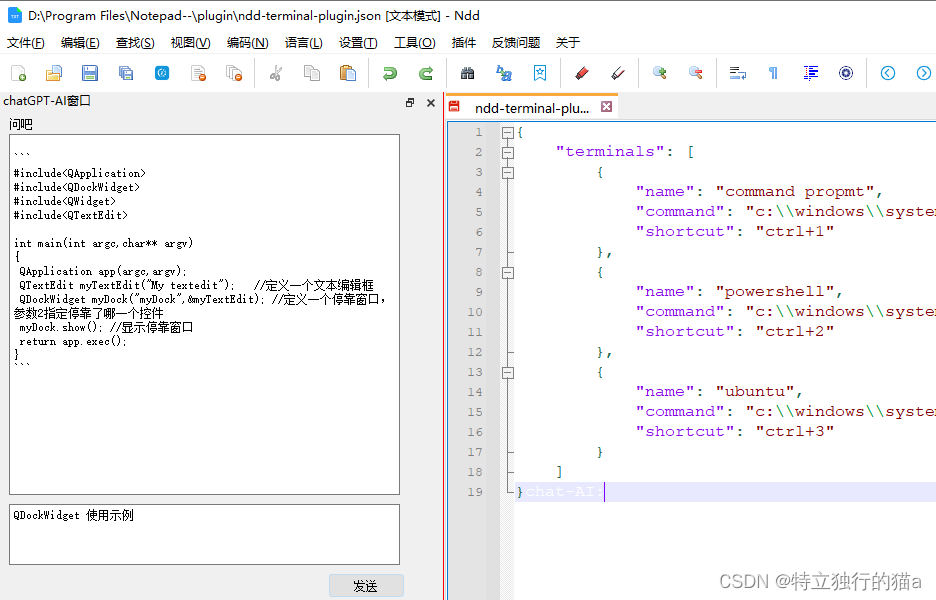Image resolution: width=936 pixels, height=600 pixels.
Task: Toggle the indent guide toolbar icon
Action: click(811, 73)
